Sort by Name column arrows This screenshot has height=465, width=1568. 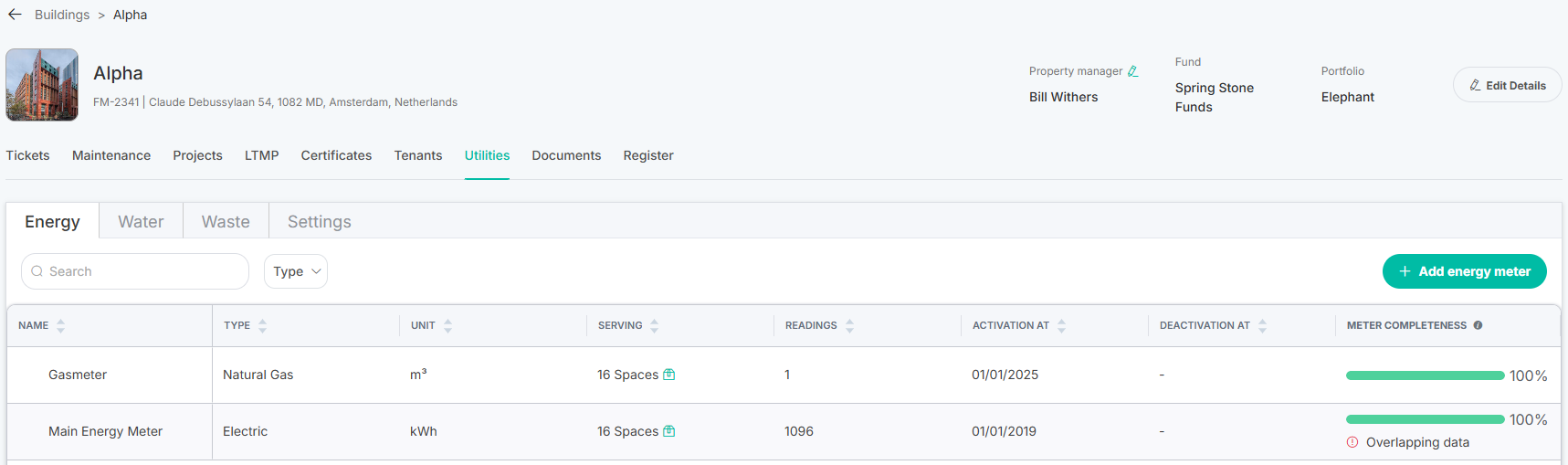pyautogui.click(x=60, y=325)
